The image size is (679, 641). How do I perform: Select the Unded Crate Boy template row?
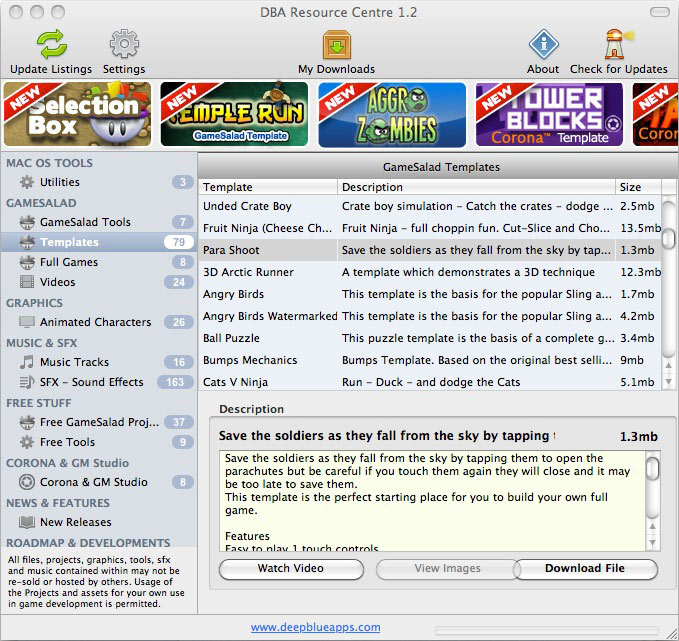pyautogui.click(x=430, y=206)
